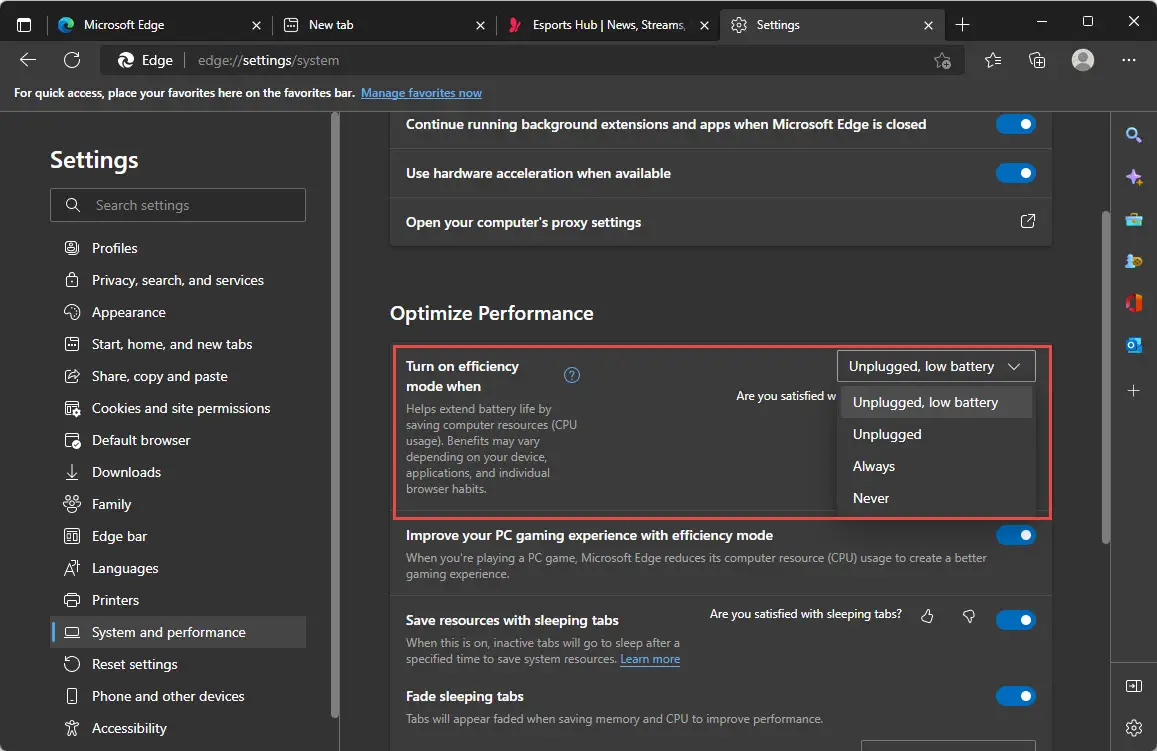
Task: Open the Settings and more ellipsis menu
Action: point(1129,60)
